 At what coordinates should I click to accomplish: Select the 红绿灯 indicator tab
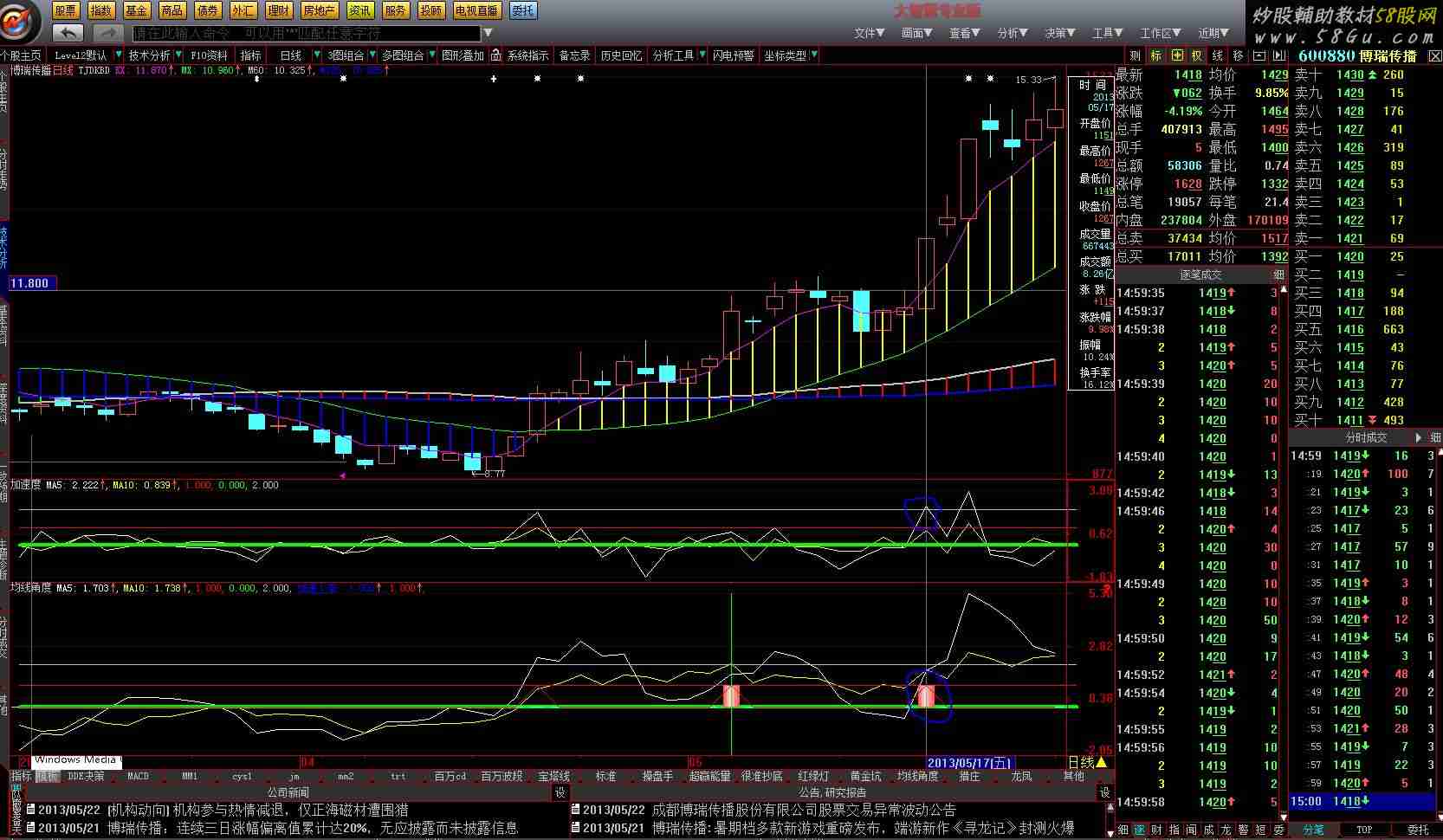(813, 777)
